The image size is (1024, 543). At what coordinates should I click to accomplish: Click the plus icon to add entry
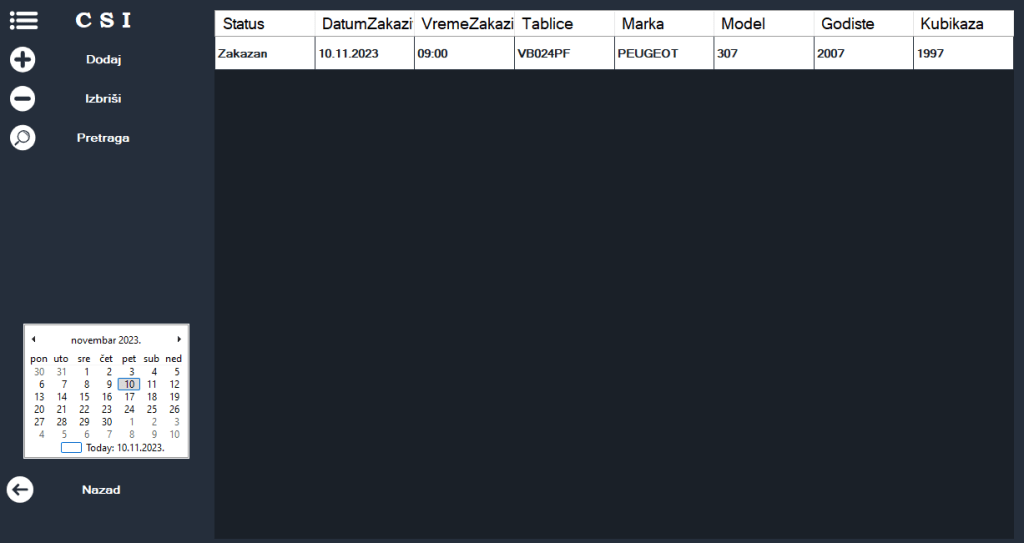(x=22, y=60)
